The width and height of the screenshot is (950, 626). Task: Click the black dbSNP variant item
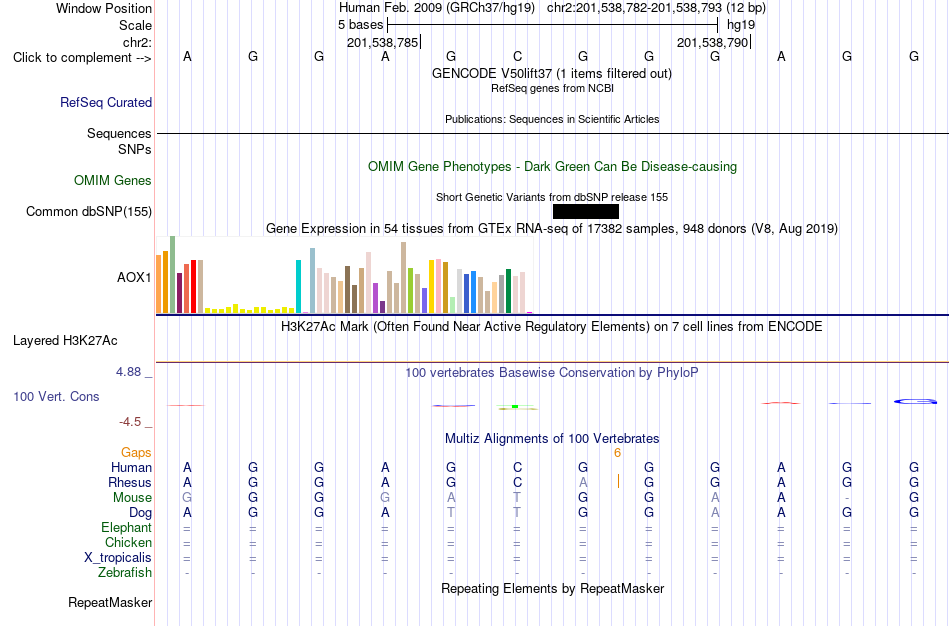tap(586, 211)
